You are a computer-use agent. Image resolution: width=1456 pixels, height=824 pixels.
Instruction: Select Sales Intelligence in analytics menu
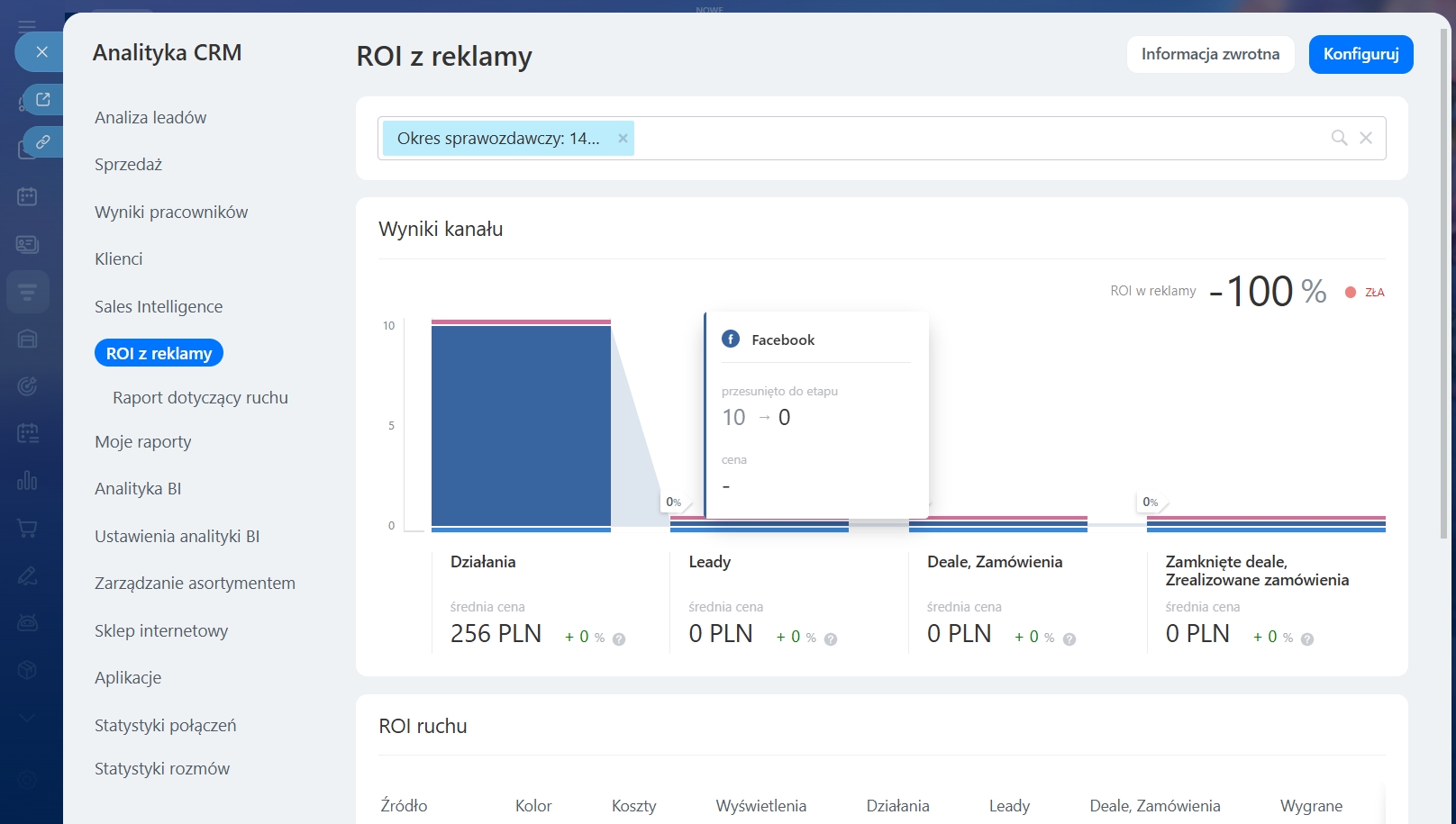coord(159,307)
